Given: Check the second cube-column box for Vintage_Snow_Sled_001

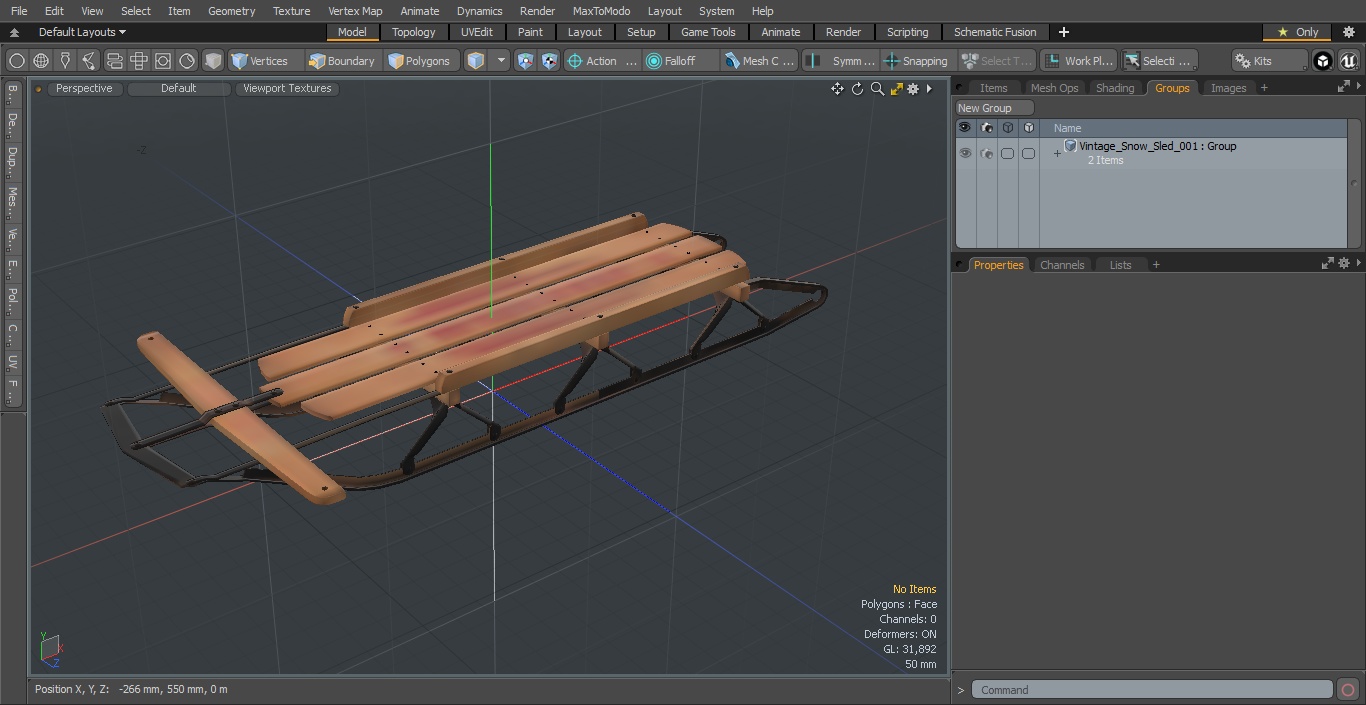Looking at the screenshot, I should click(1028, 153).
